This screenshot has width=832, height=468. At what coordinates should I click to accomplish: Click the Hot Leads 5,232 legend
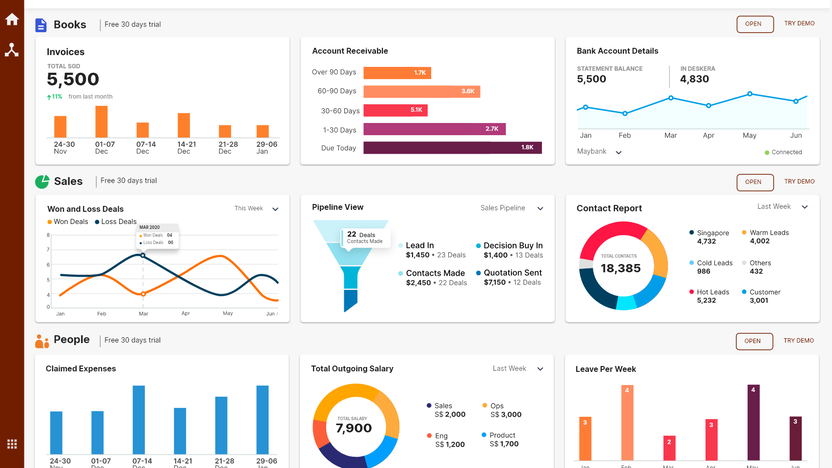709,296
